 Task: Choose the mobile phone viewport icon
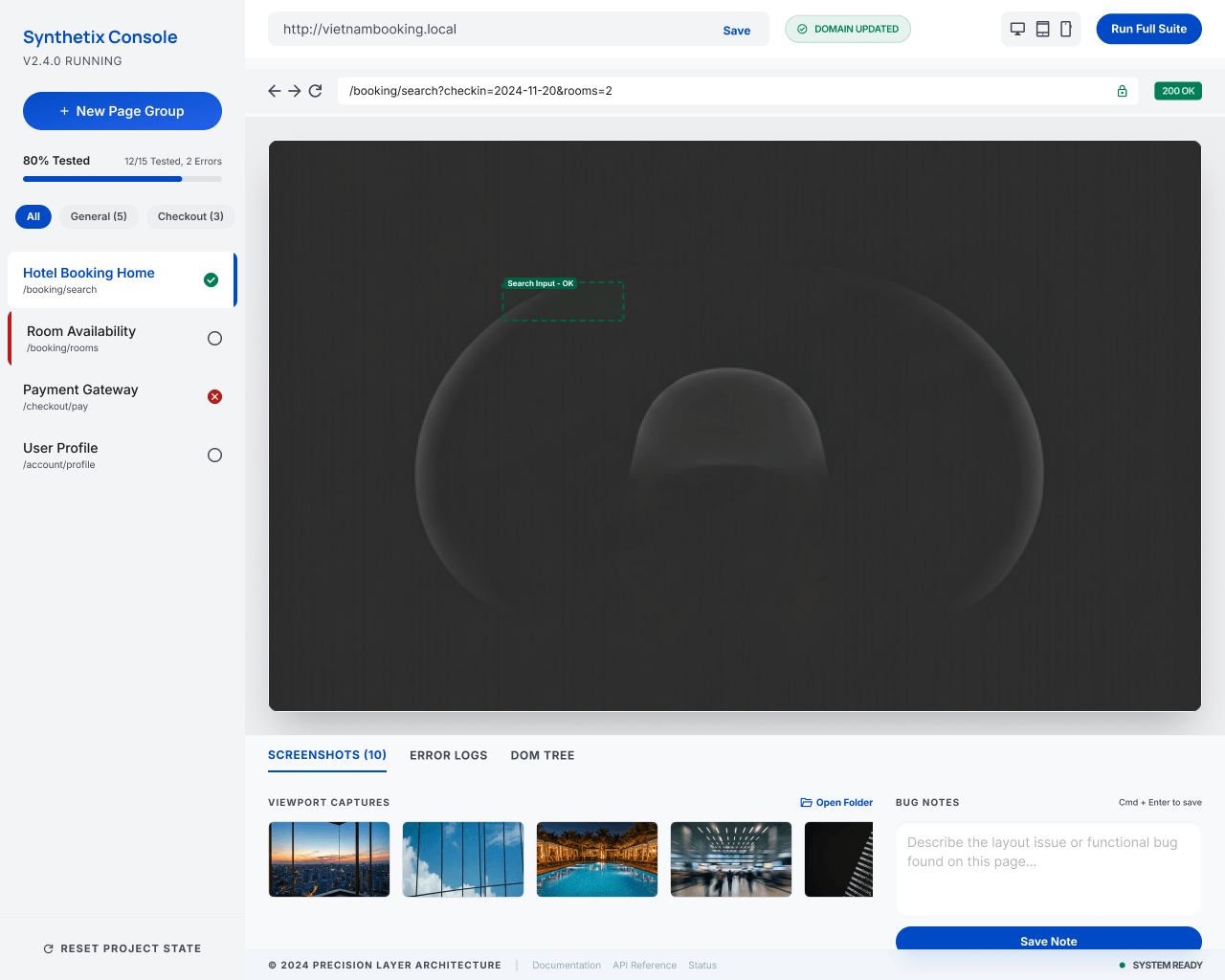(1065, 29)
